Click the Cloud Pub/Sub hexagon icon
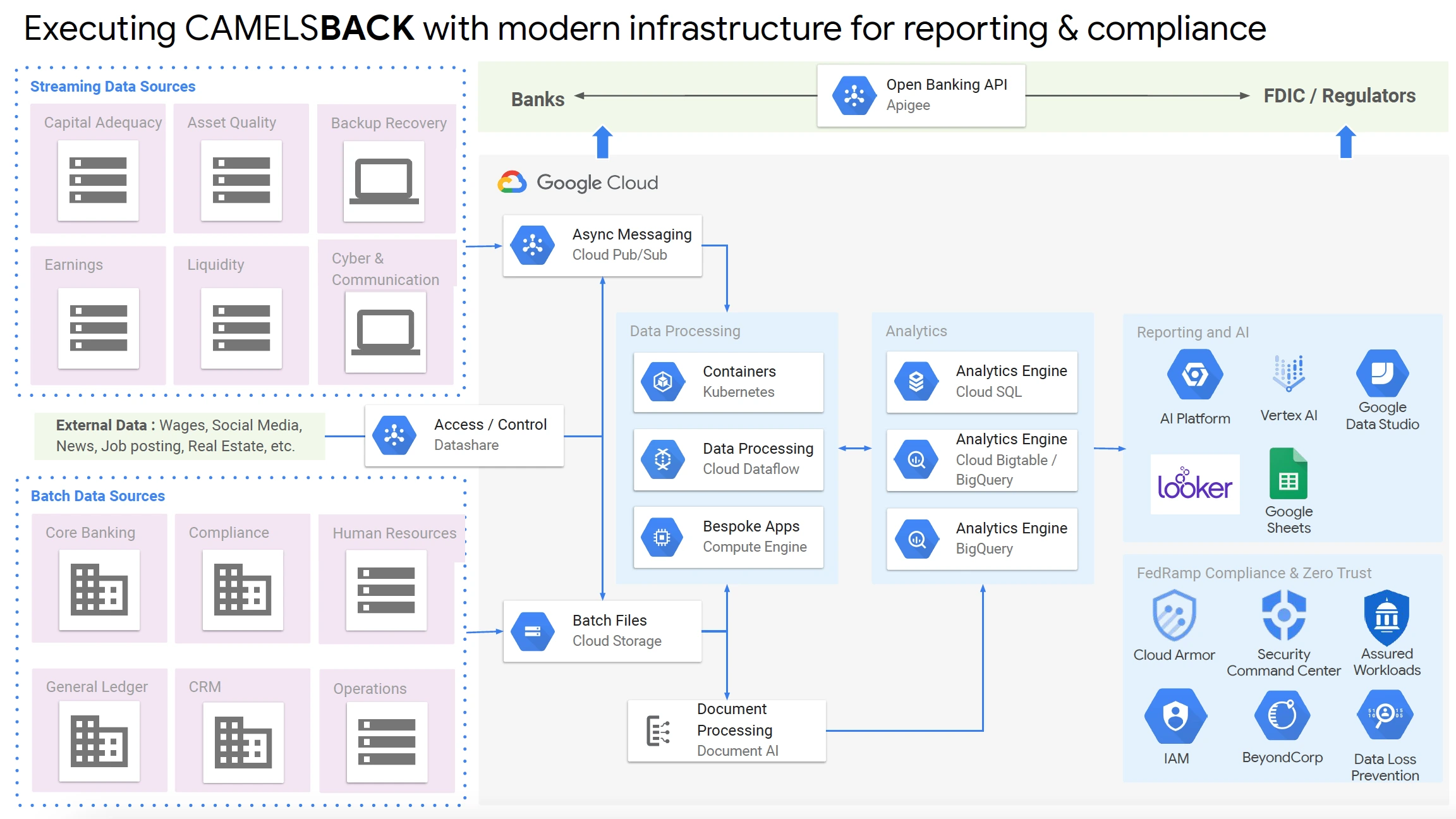Image resolution: width=1456 pixels, height=819 pixels. pyautogui.click(x=533, y=245)
